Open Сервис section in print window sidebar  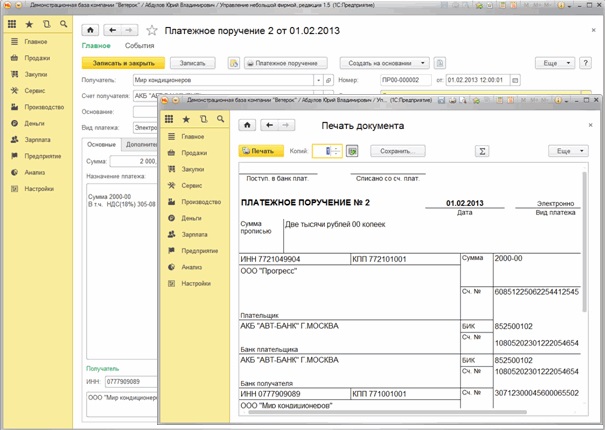click(192, 186)
